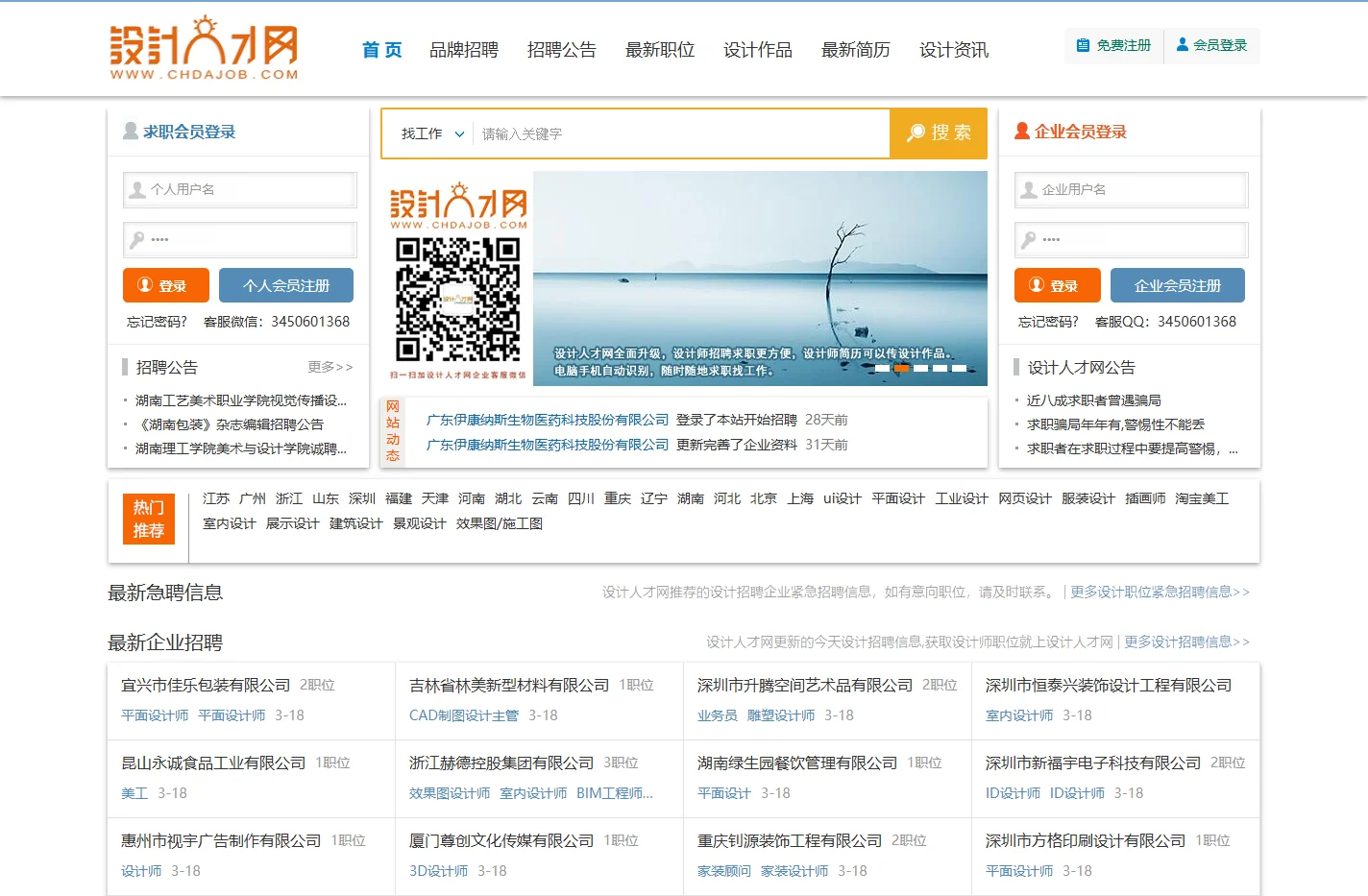This screenshot has width=1368, height=896.
Task: Open CAD制图设计主管 job link
Action: (x=464, y=715)
